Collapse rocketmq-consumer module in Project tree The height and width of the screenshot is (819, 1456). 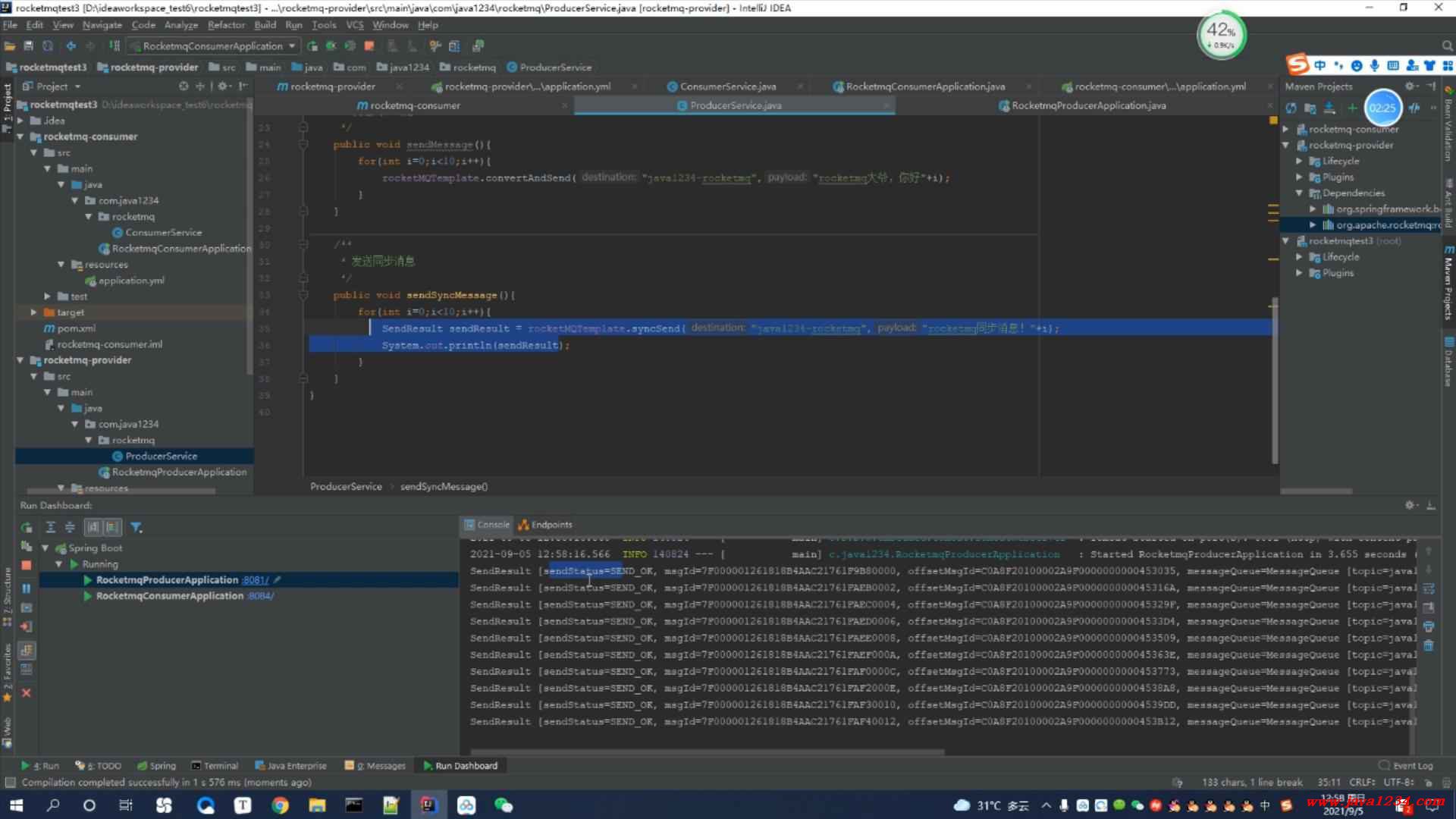click(20, 137)
